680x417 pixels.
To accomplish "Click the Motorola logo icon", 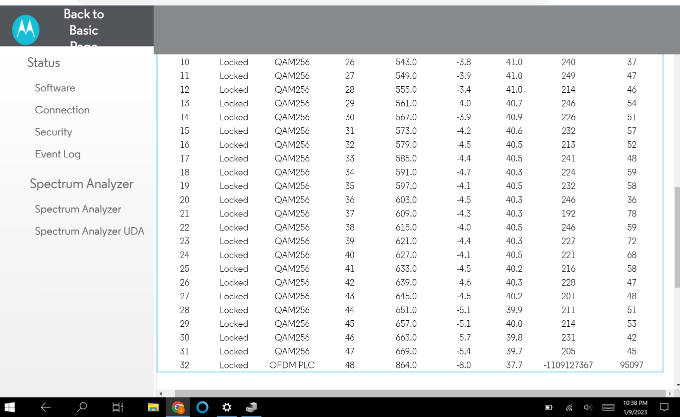I will [25, 30].
